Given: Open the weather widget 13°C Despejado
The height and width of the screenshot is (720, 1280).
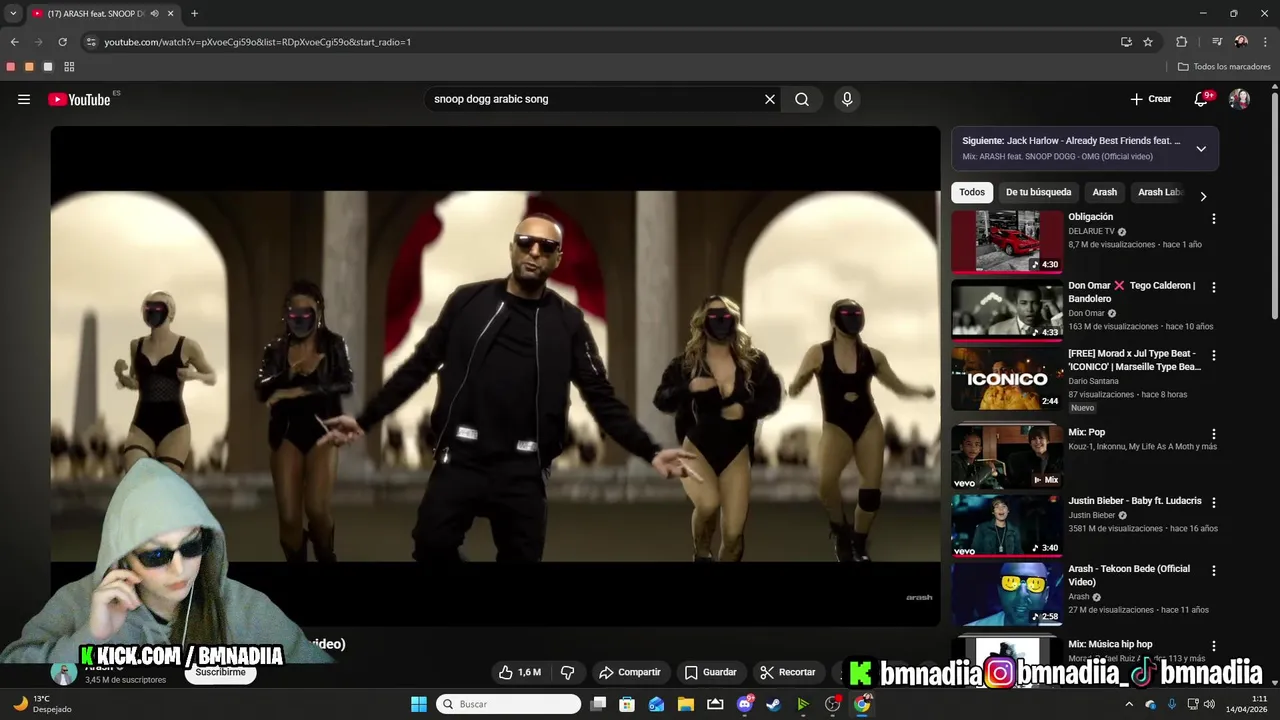Looking at the screenshot, I should [42, 704].
